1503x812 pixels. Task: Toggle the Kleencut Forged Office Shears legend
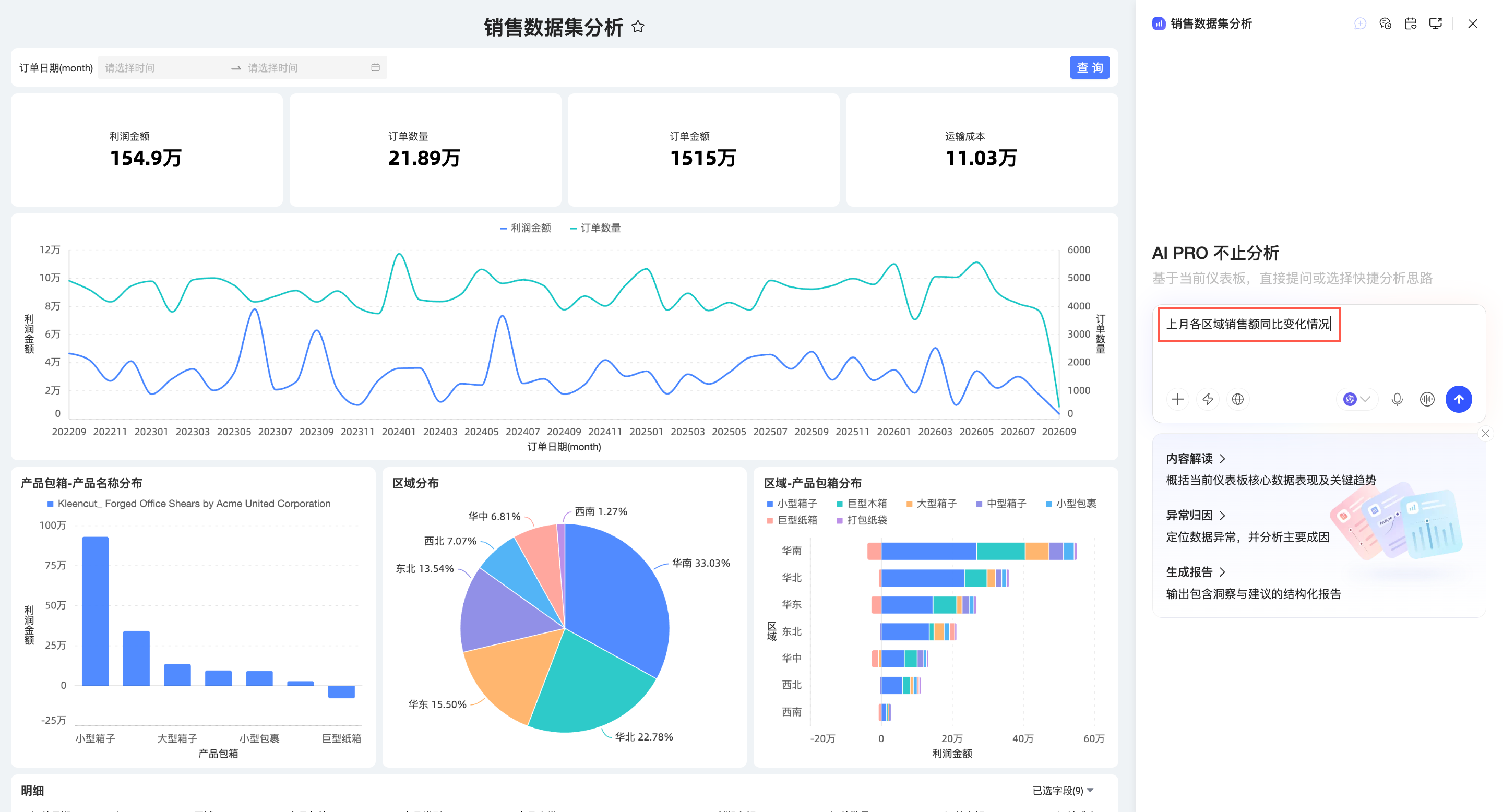tap(188, 504)
